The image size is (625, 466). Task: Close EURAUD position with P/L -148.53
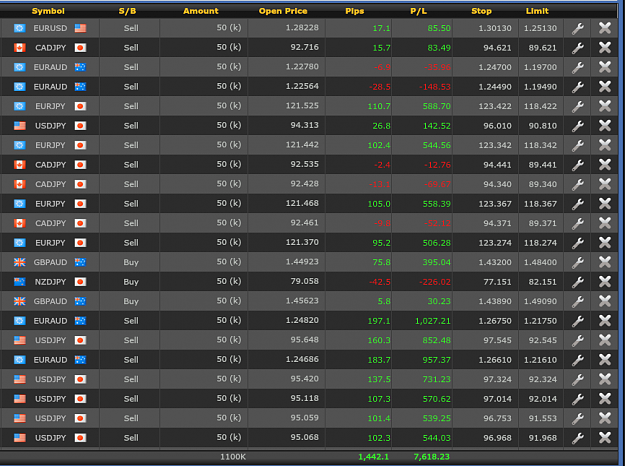pyautogui.click(x=605, y=87)
